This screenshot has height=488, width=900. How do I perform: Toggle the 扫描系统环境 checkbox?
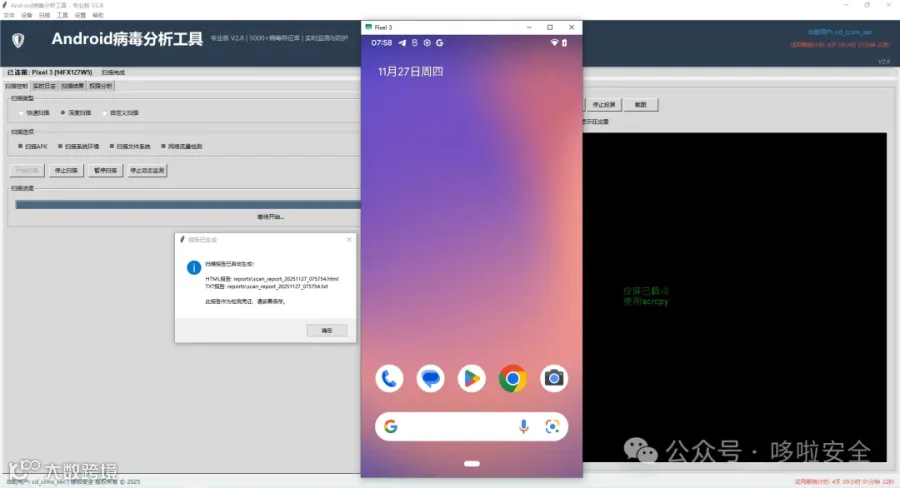tap(79, 146)
